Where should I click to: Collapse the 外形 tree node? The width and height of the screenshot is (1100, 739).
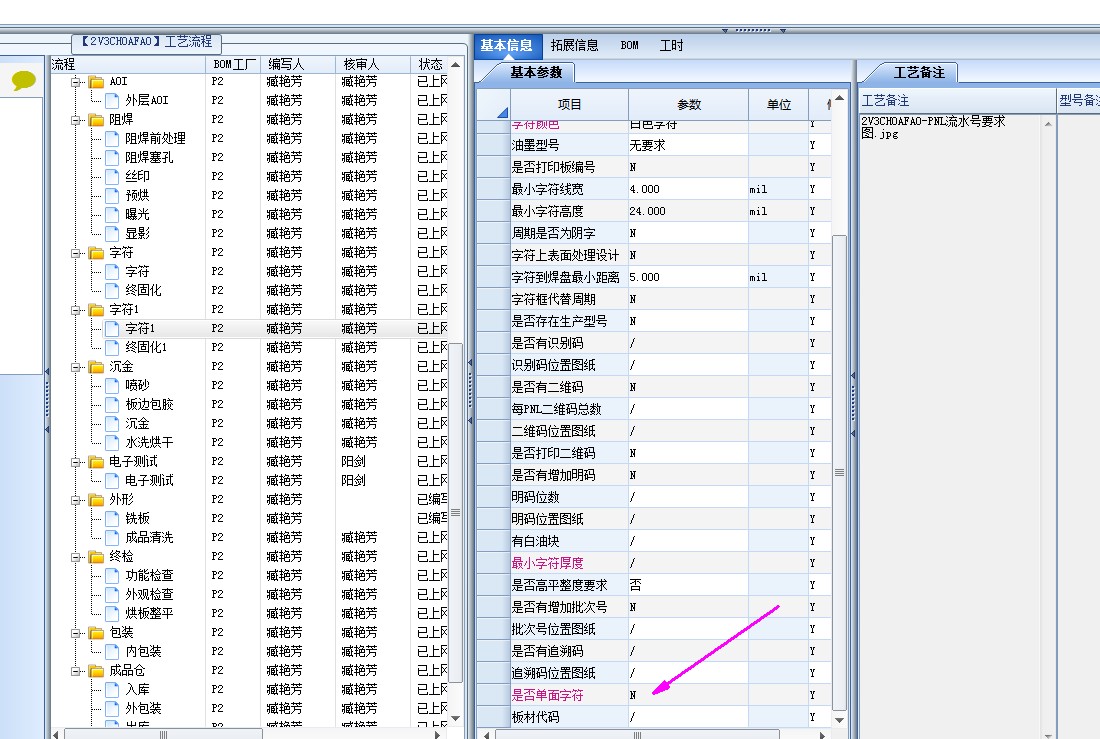(76, 500)
